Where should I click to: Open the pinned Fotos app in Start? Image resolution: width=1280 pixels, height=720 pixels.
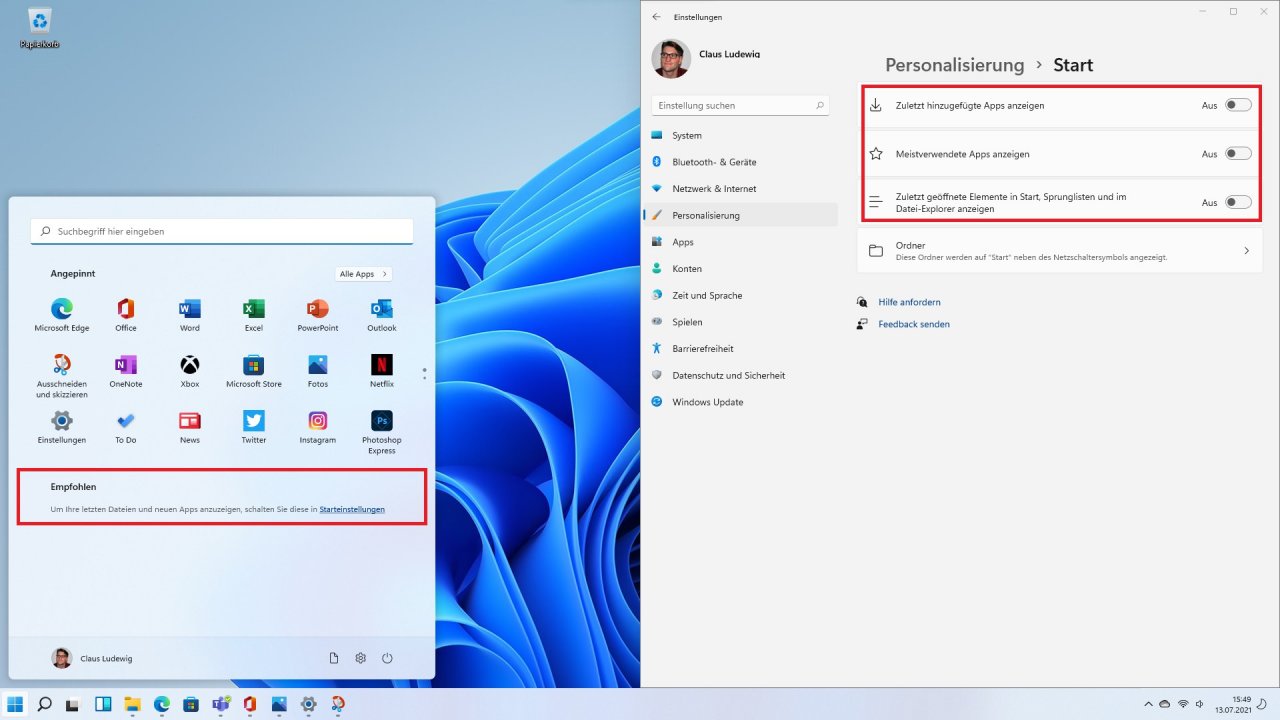point(318,370)
